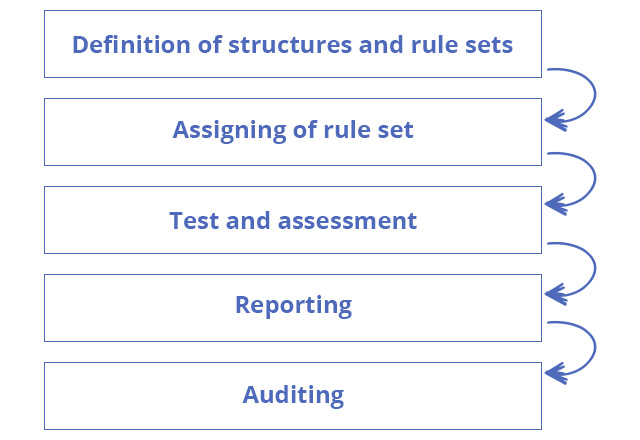Click the word Definition in the top box
Screen dimensions: 640x440
pos(131,44)
